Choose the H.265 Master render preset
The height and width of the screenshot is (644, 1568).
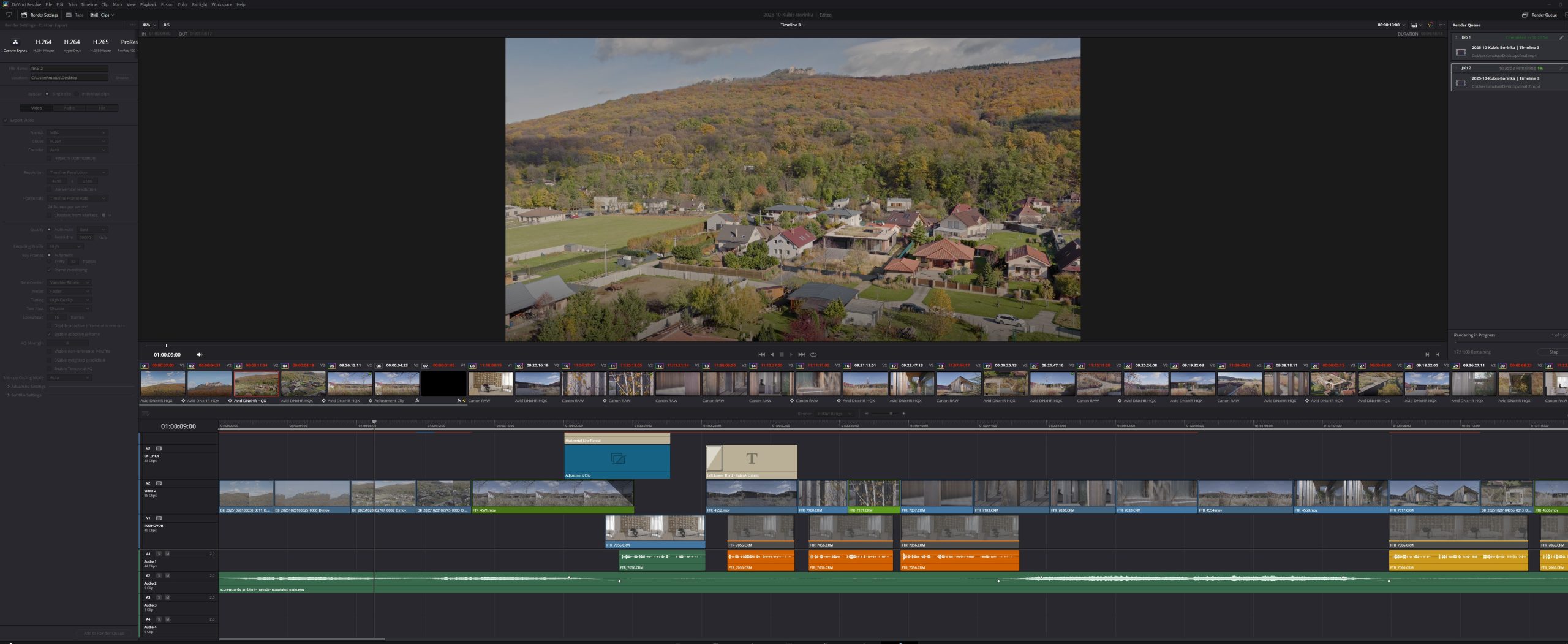(x=101, y=45)
